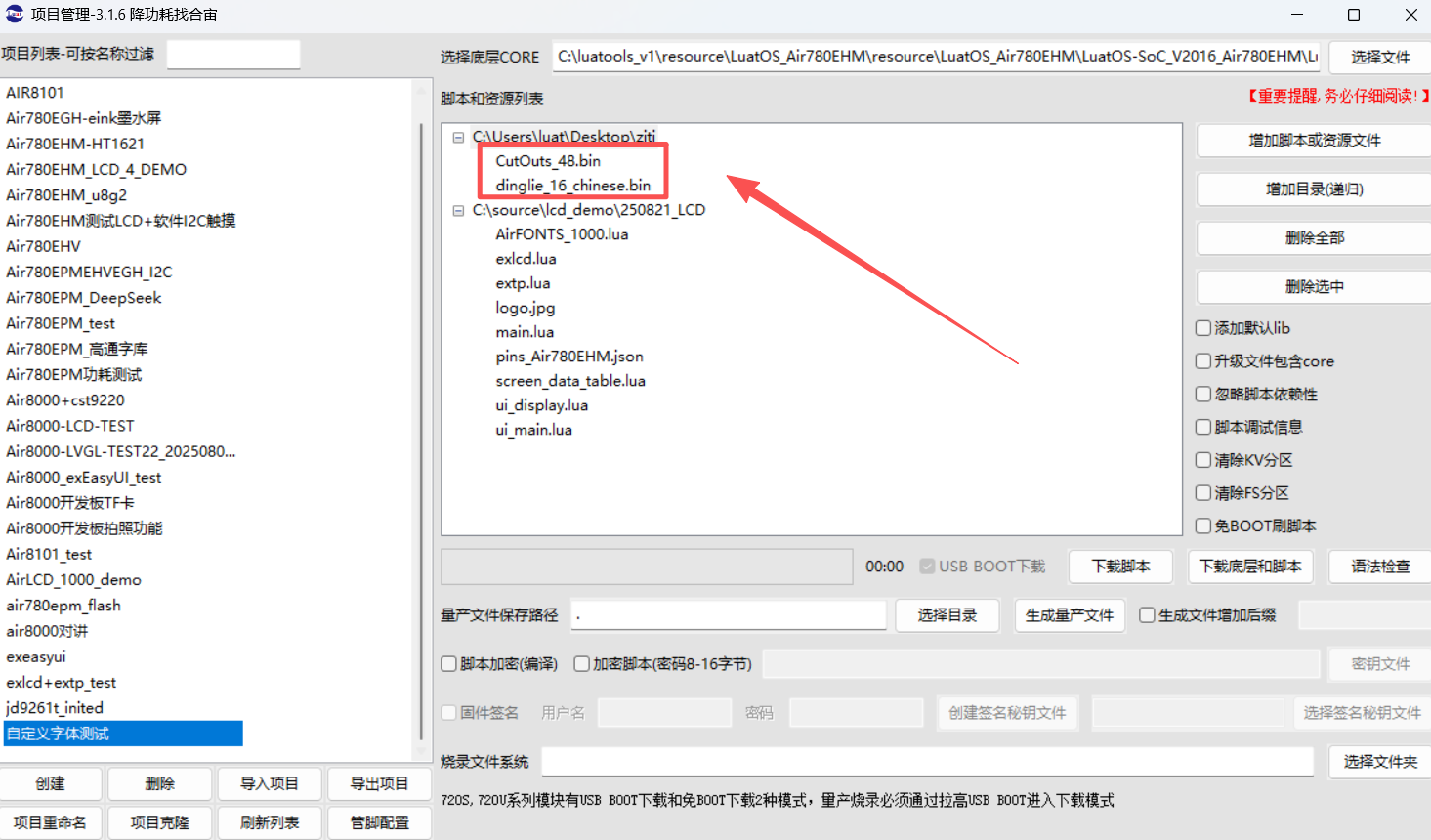Screen dimensions: 1431x840
Task: Toggle the 升级文件包含core checkbox
Action: tap(1204, 361)
